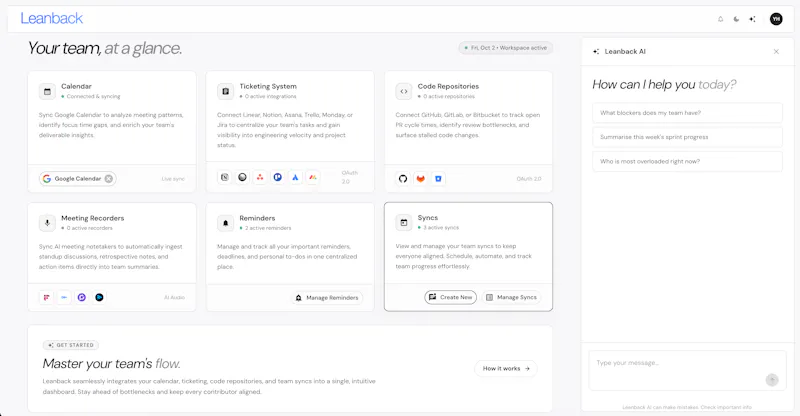Viewport: 800px width, 416px height.
Task: Click the Ticketing System title
Action: click(268, 86)
